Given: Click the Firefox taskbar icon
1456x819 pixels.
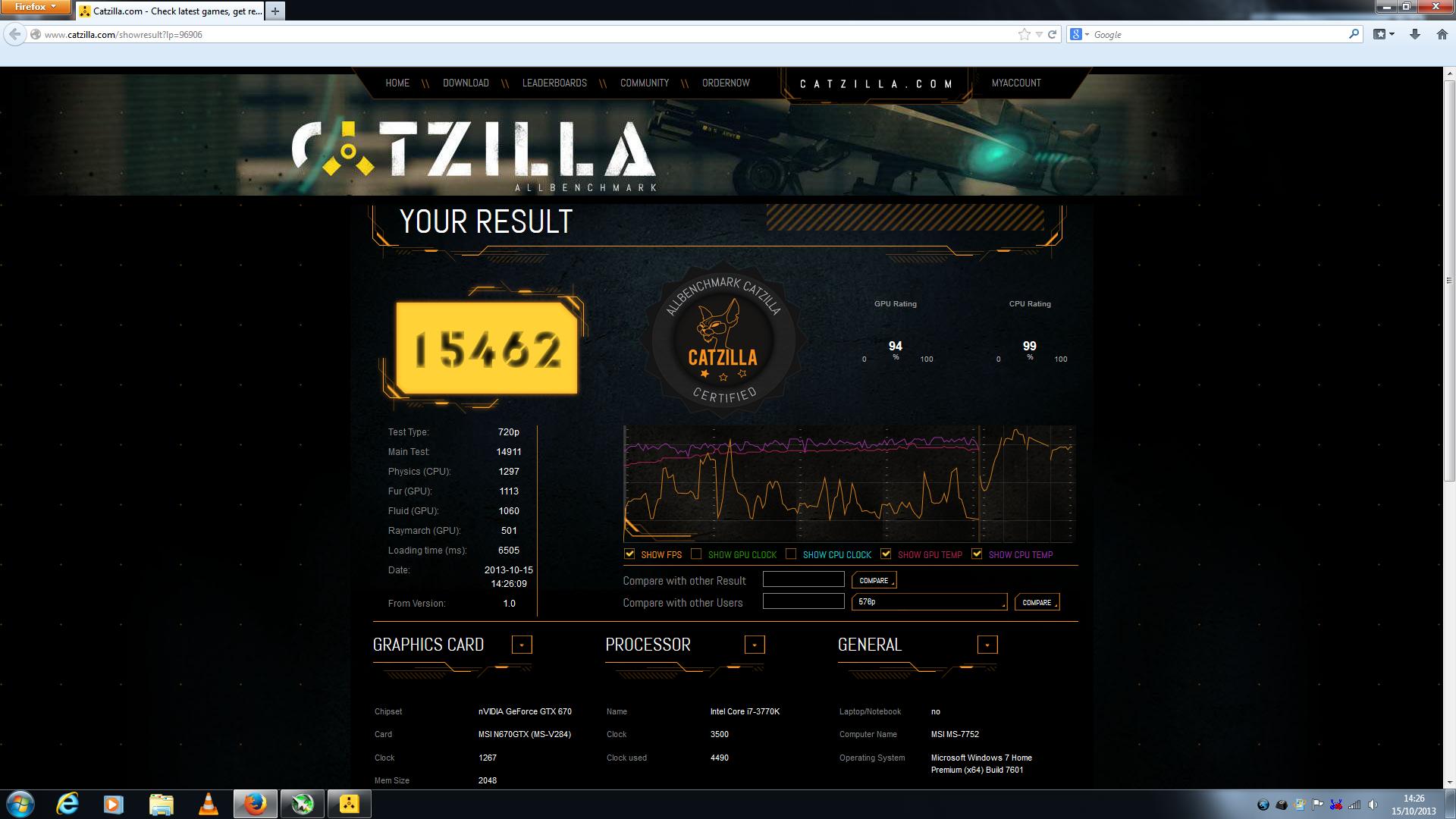Looking at the screenshot, I should 256,804.
